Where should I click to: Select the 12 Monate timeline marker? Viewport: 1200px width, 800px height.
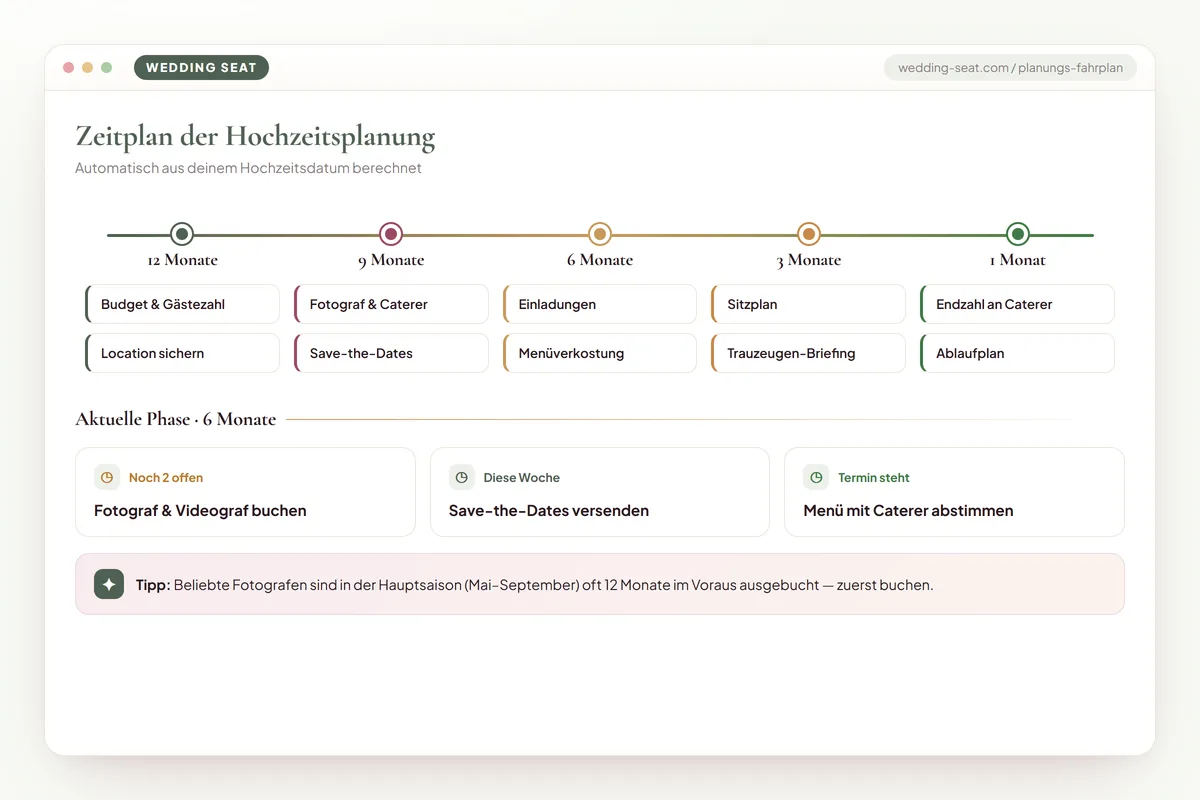tap(181, 234)
